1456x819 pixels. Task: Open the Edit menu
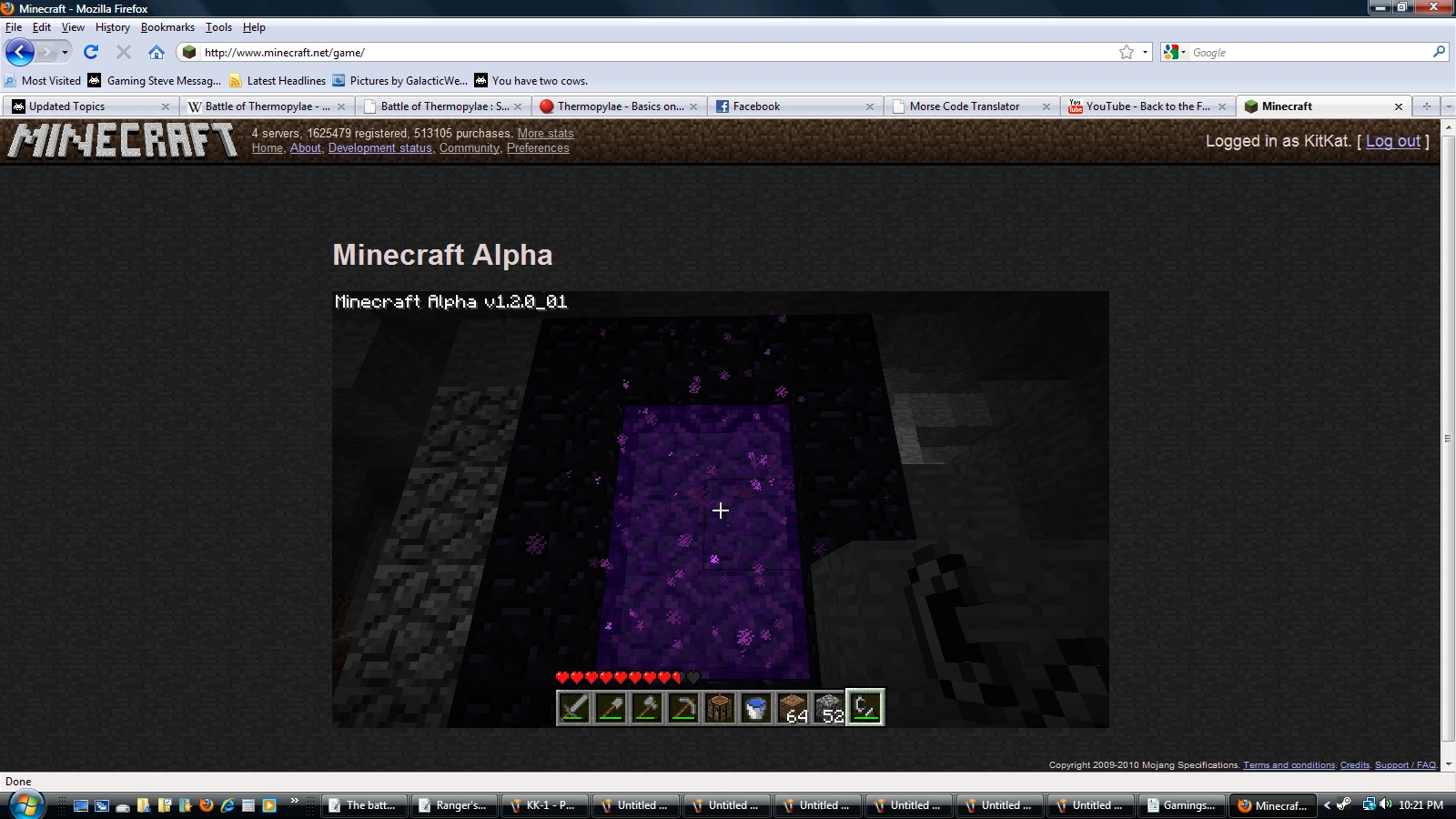coord(42,27)
